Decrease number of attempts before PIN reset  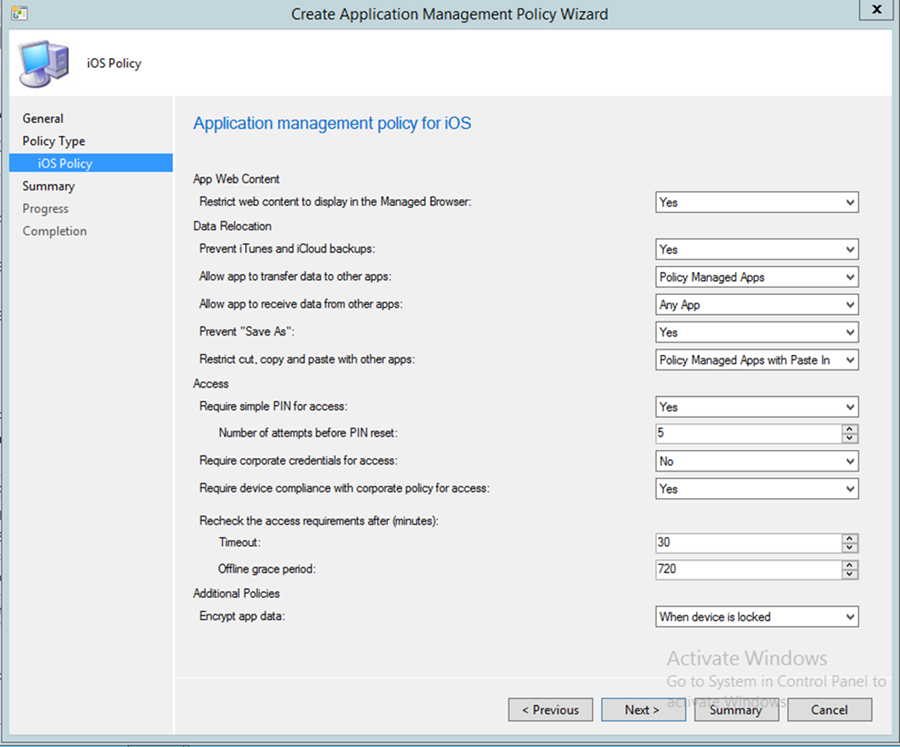click(850, 438)
